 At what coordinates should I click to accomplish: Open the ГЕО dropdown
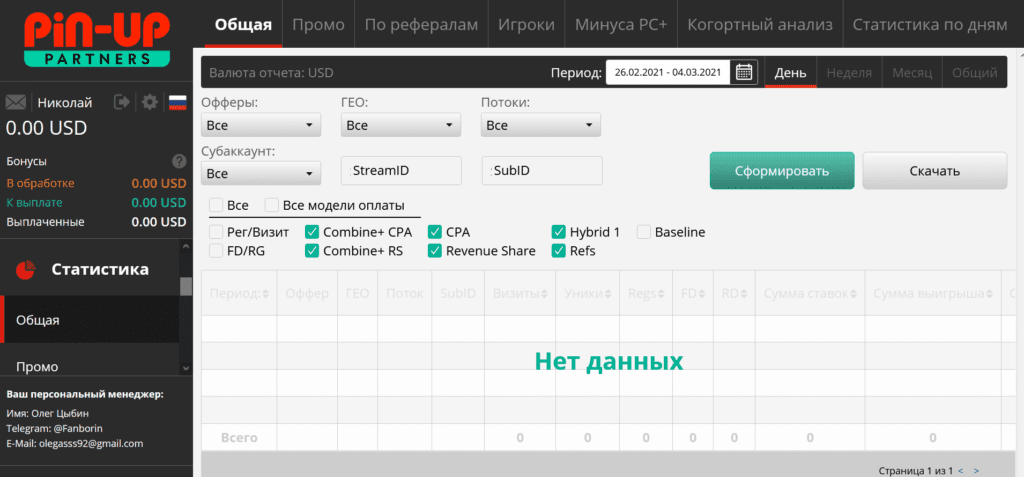(x=401, y=125)
